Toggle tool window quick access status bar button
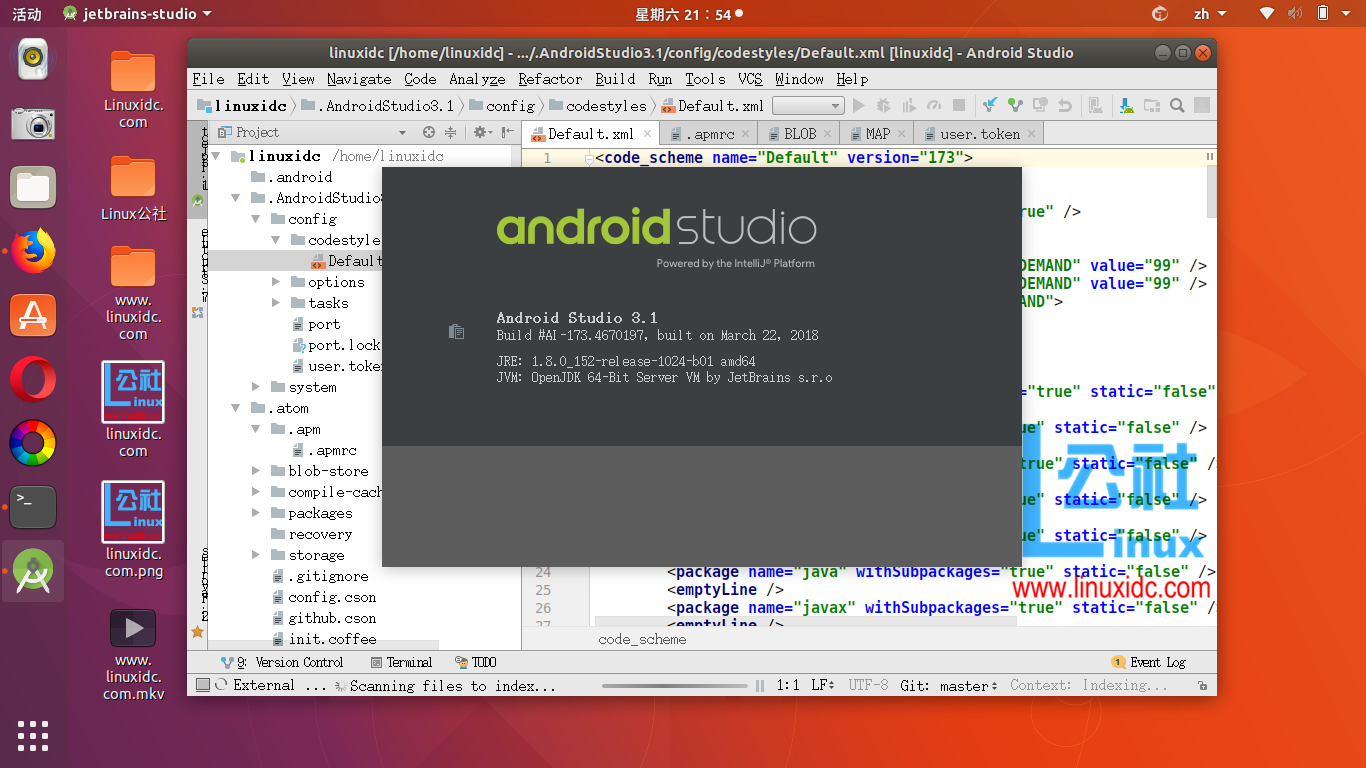The image size is (1366, 768). [203, 685]
